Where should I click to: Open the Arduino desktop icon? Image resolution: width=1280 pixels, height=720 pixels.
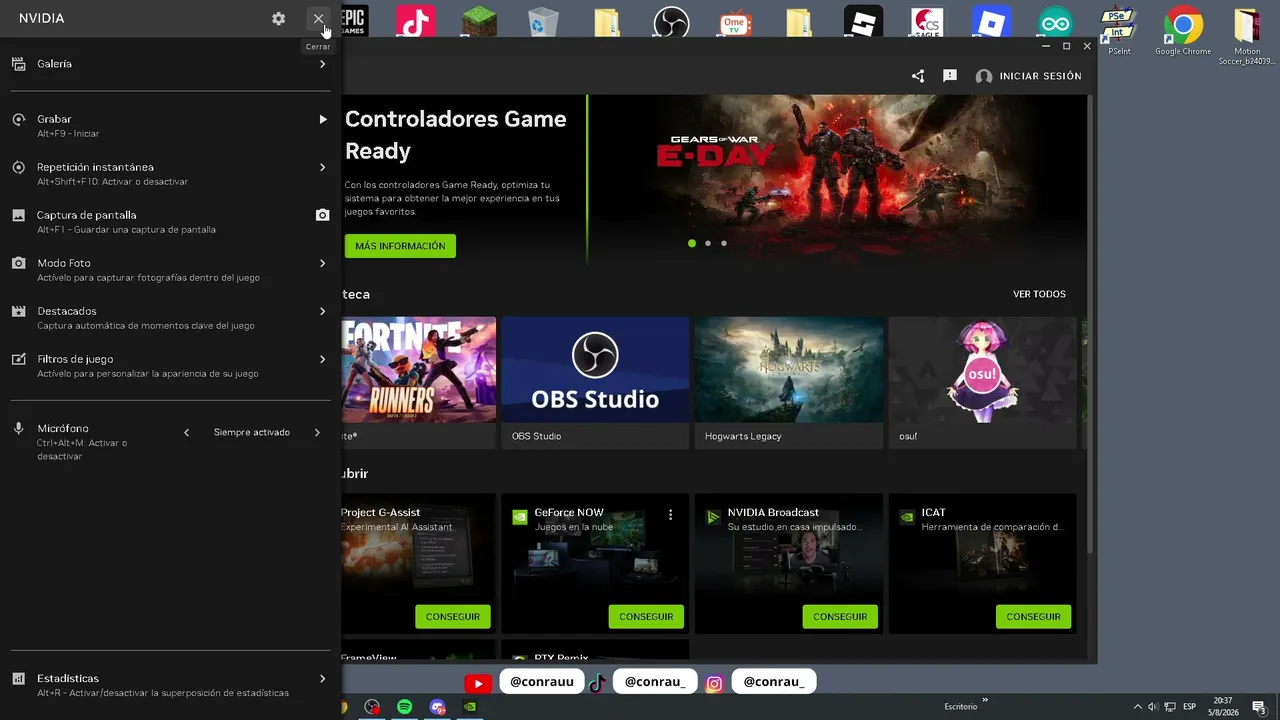[1055, 22]
